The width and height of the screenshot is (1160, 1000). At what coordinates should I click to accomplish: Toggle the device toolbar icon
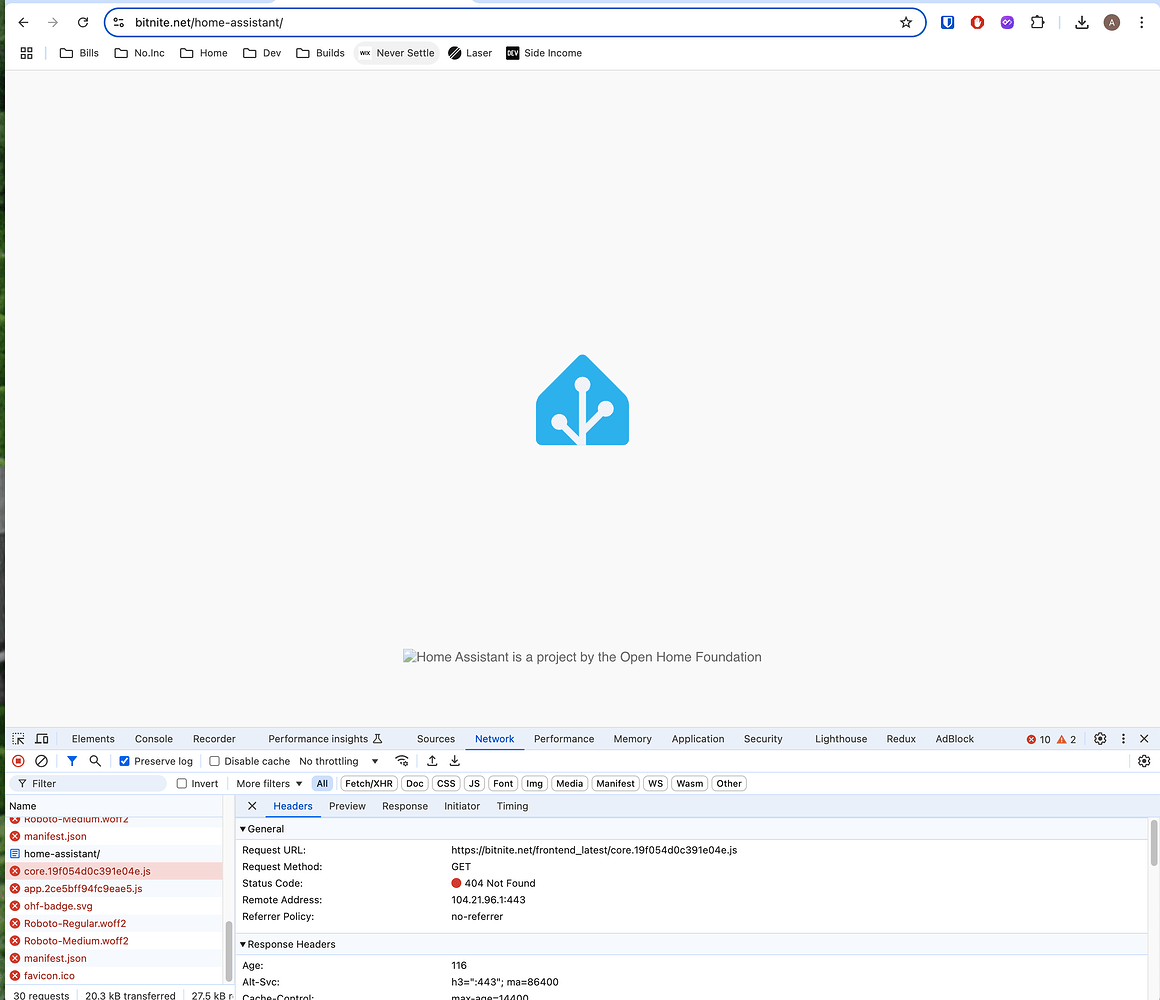click(x=41, y=738)
